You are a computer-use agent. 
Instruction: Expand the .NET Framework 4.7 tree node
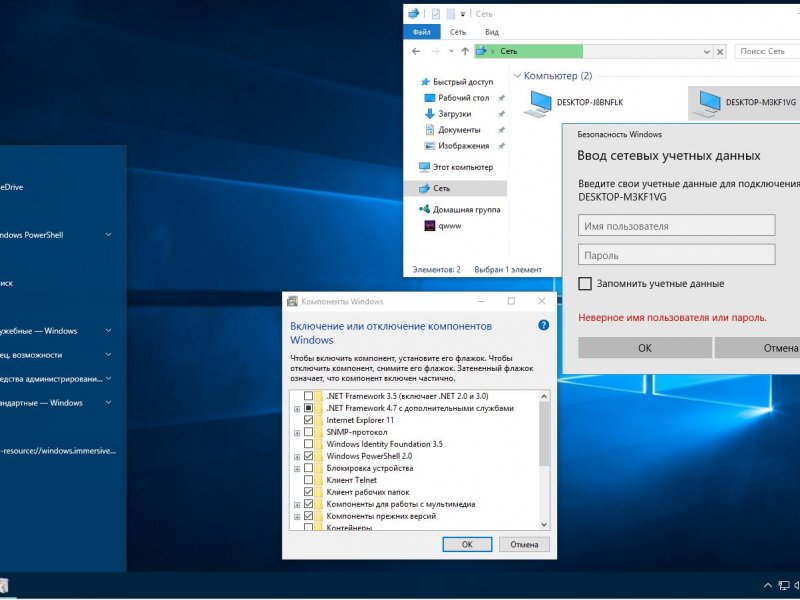[297, 409]
